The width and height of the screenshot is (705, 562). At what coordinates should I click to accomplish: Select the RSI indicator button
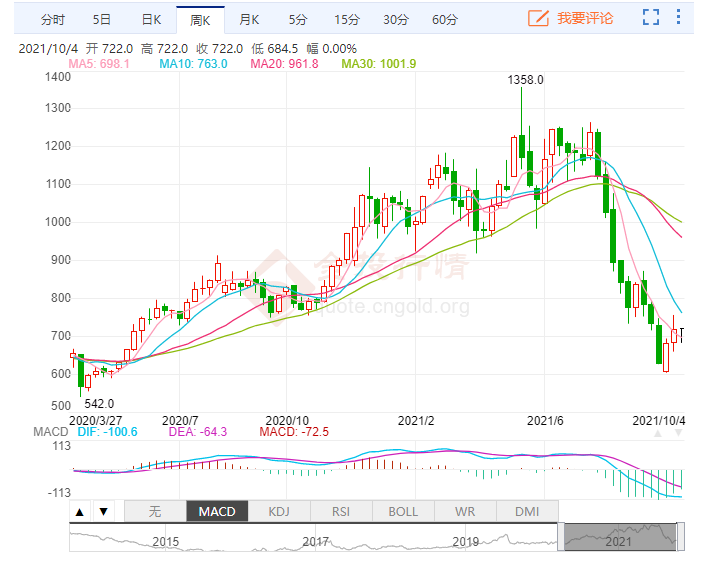(x=341, y=512)
